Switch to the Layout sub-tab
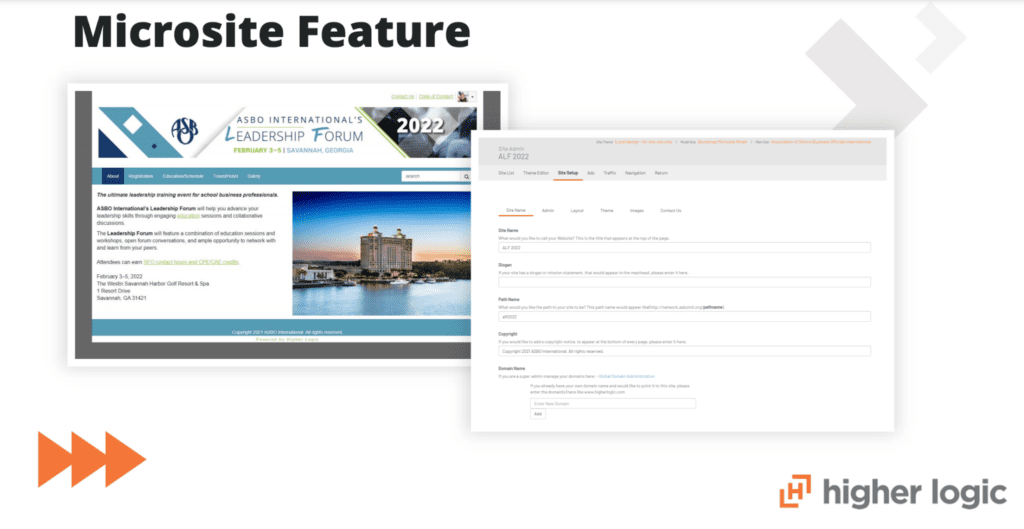The image size is (1024, 529). [577, 211]
